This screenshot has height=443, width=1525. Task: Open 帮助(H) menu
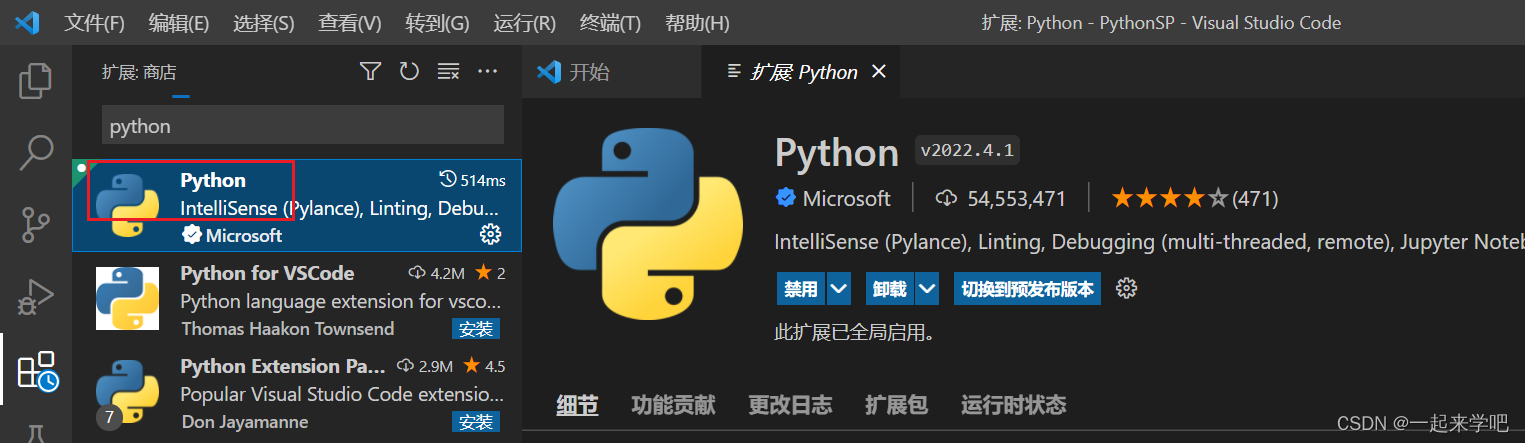pos(698,22)
